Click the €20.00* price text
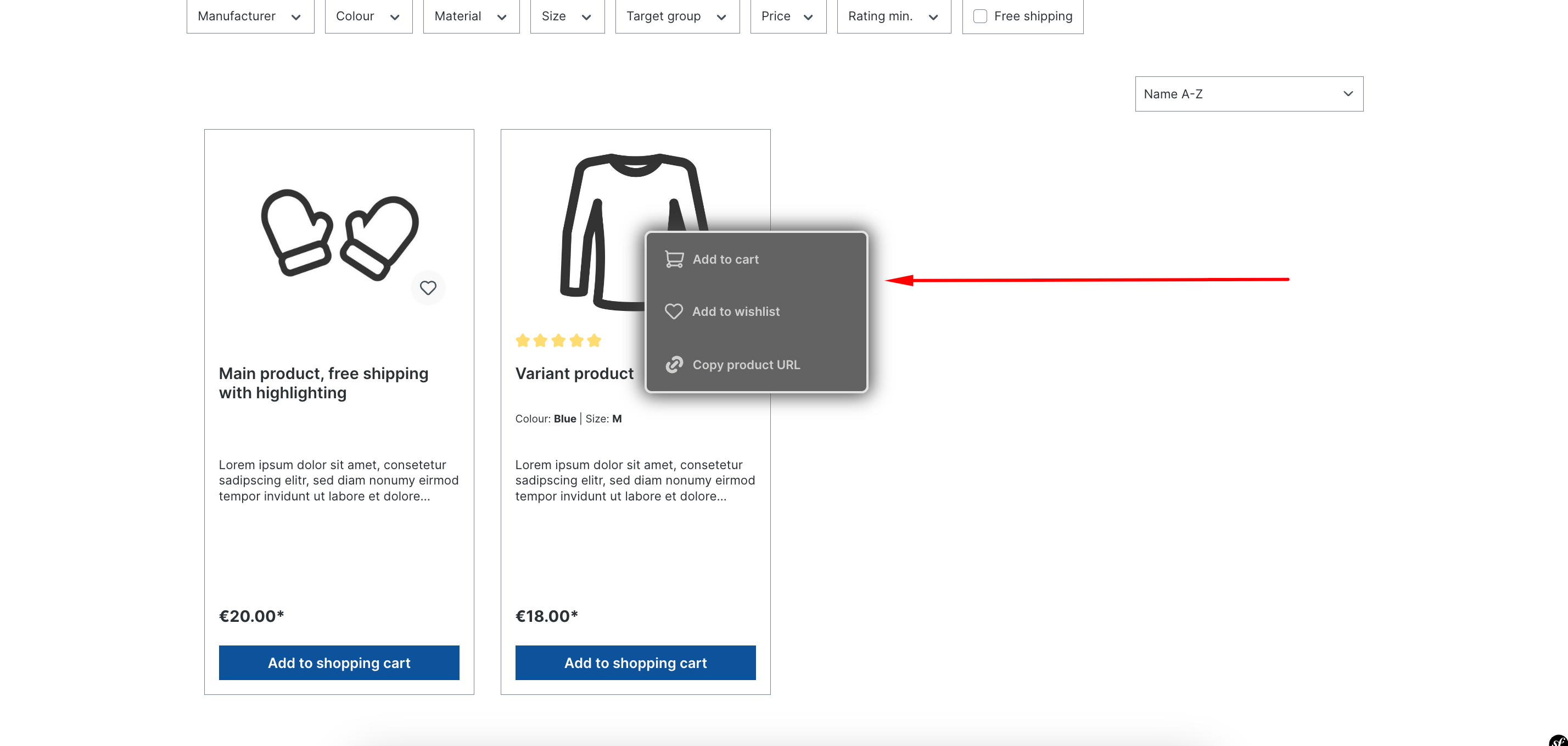The width and height of the screenshot is (1568, 746). tap(251, 616)
